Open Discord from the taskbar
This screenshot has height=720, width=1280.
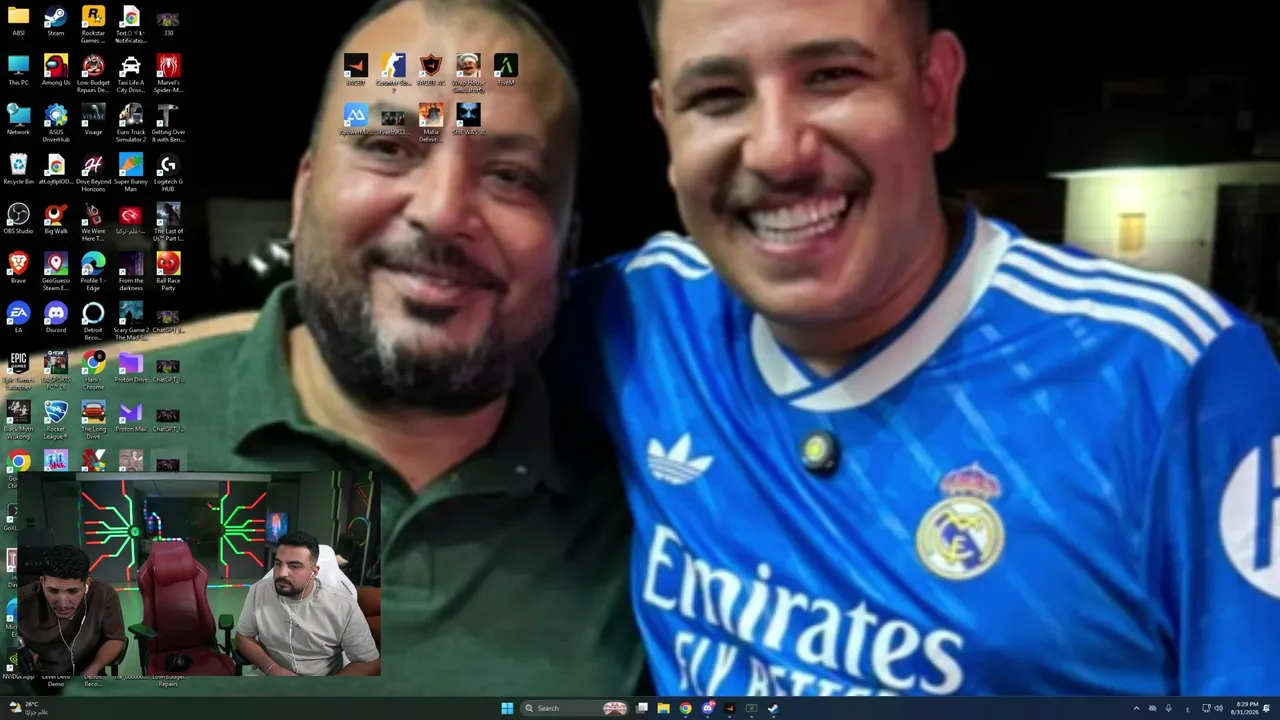click(707, 708)
